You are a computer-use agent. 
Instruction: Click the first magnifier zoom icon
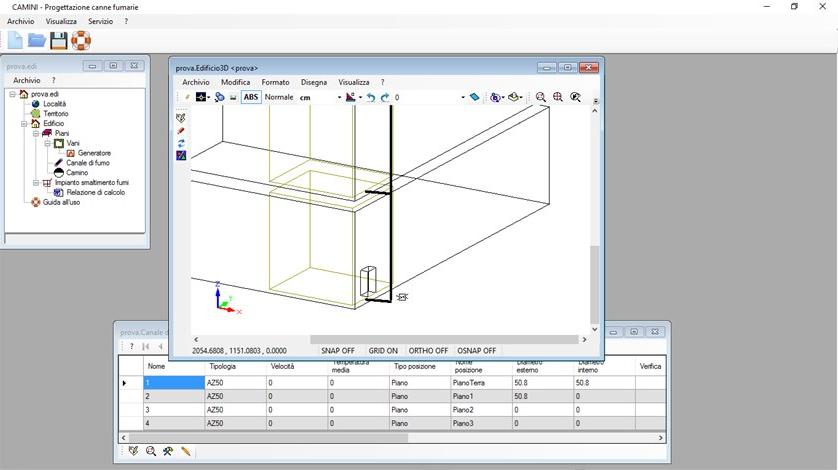[x=541, y=98]
